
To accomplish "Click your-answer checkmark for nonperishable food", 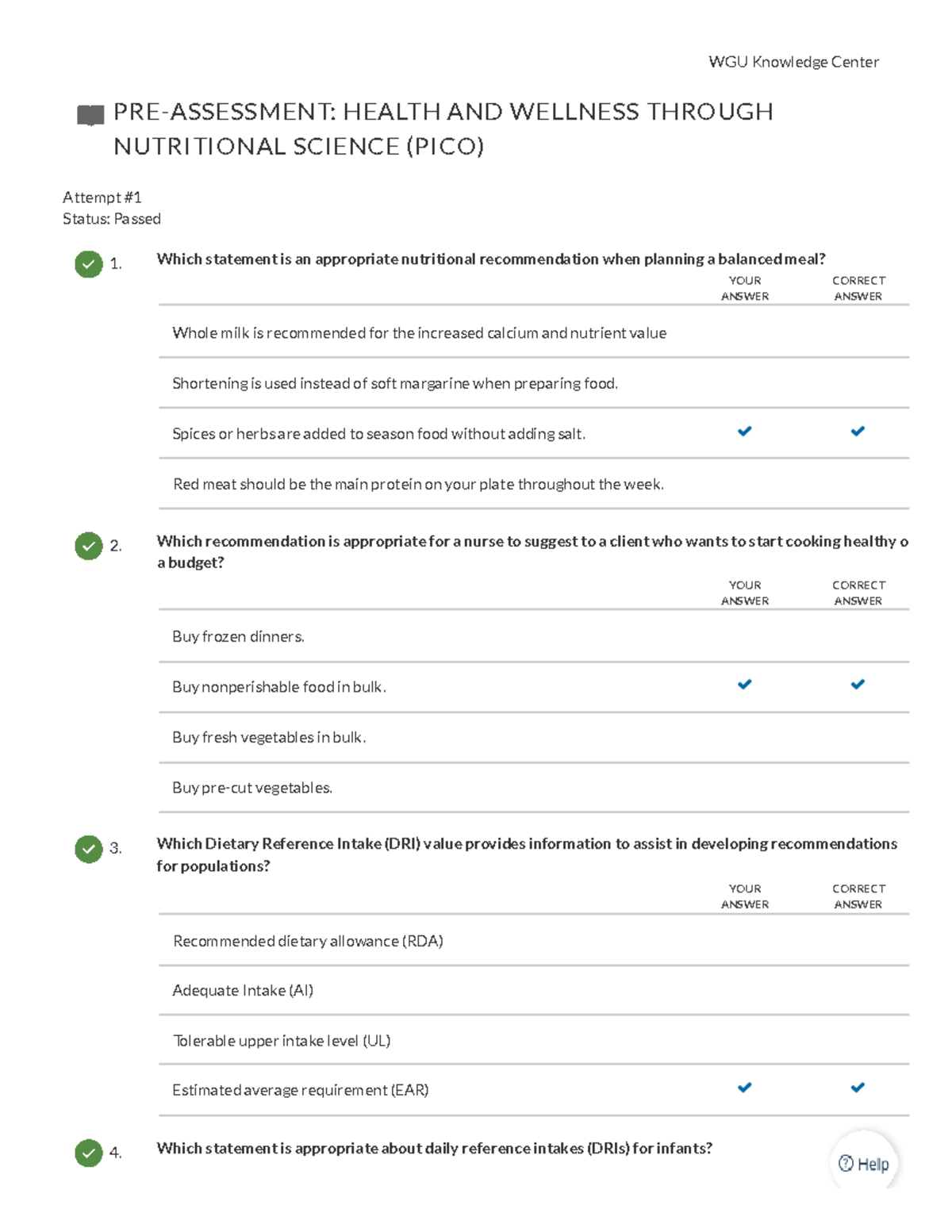I will pos(744,685).
